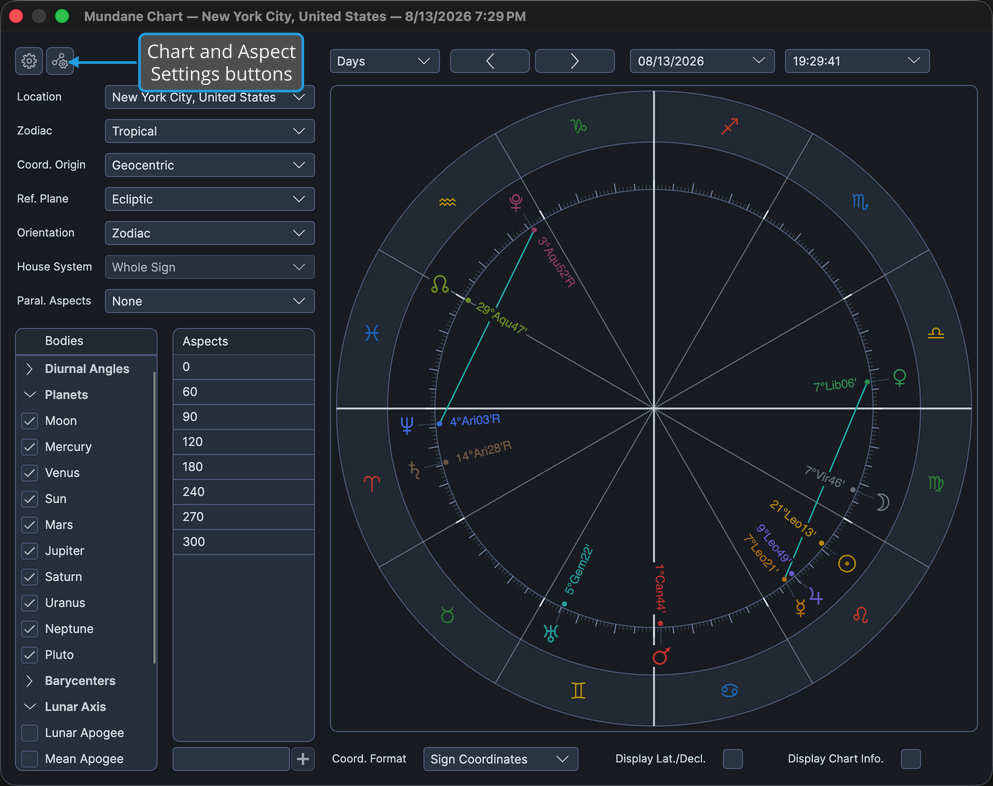Click Pisces sign symbol on wheel

(372, 333)
